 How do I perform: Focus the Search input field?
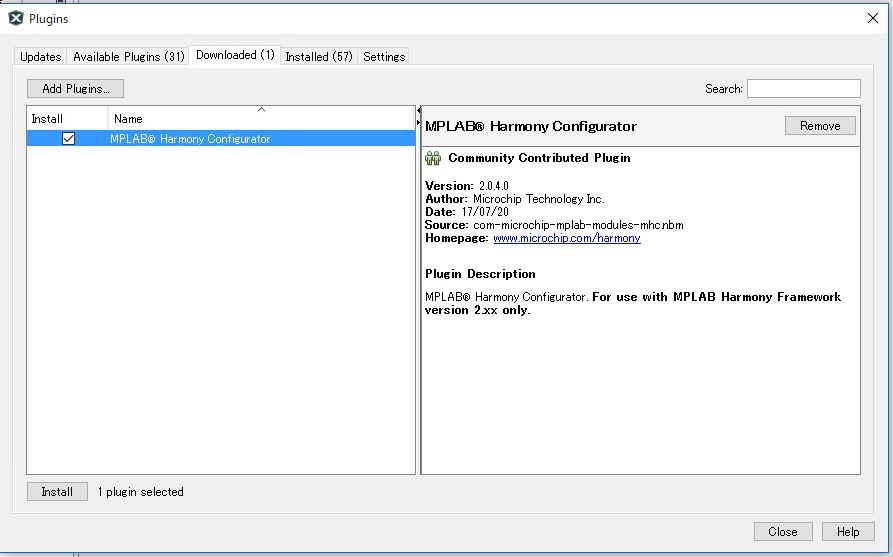[804, 88]
